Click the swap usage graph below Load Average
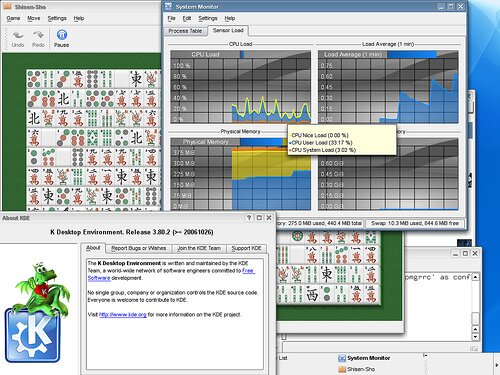Image resolution: width=500 pixels, height=375 pixels. point(388,182)
